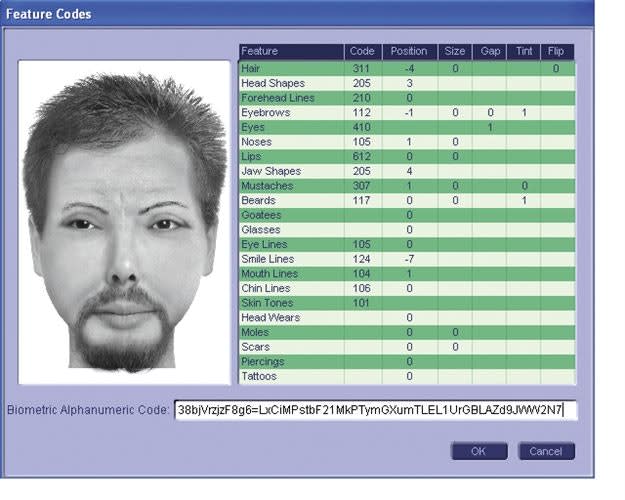Click the Tint column header
Viewport: 625px width, 500px height.
(524, 51)
